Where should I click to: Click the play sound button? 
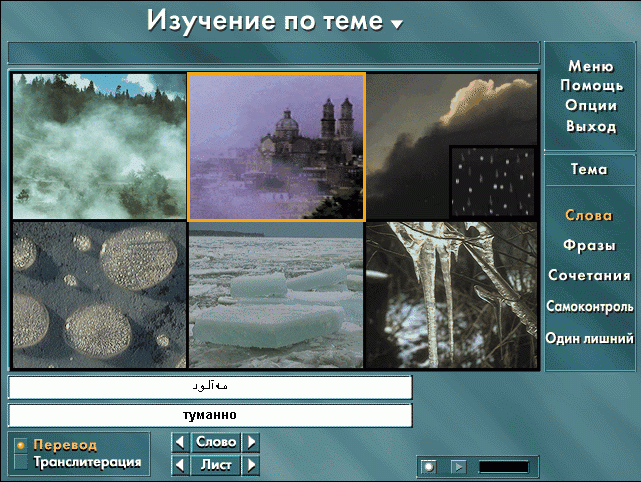pyautogui.click(x=458, y=466)
